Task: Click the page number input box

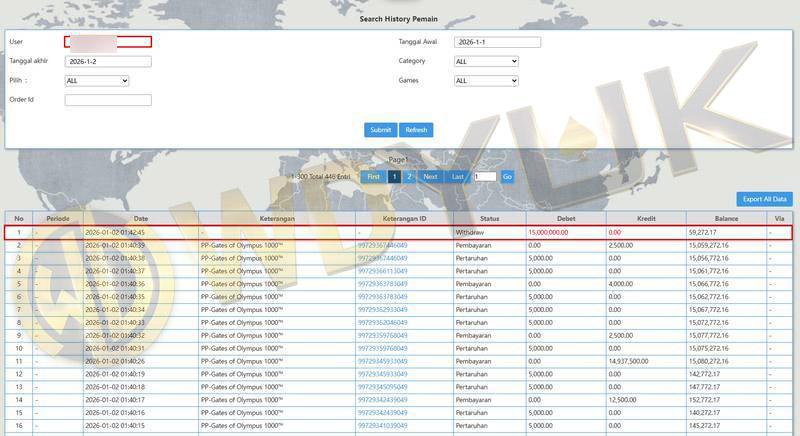Action: click(x=485, y=177)
